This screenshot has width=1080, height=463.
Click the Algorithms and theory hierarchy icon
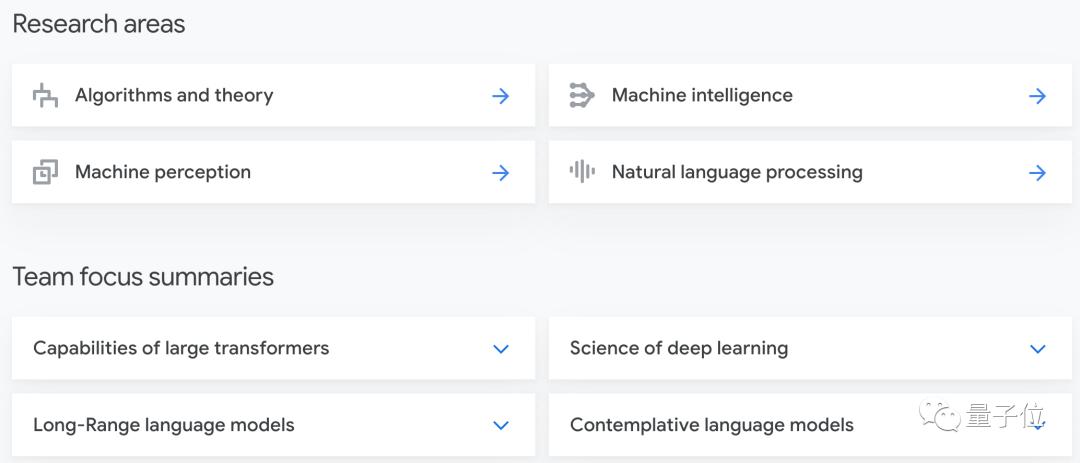pos(45,95)
